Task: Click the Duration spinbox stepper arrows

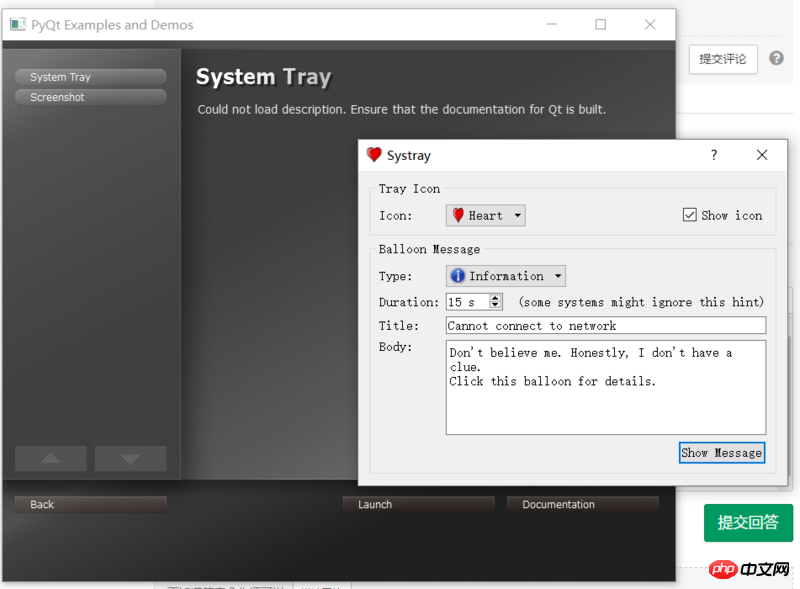Action: (496, 302)
